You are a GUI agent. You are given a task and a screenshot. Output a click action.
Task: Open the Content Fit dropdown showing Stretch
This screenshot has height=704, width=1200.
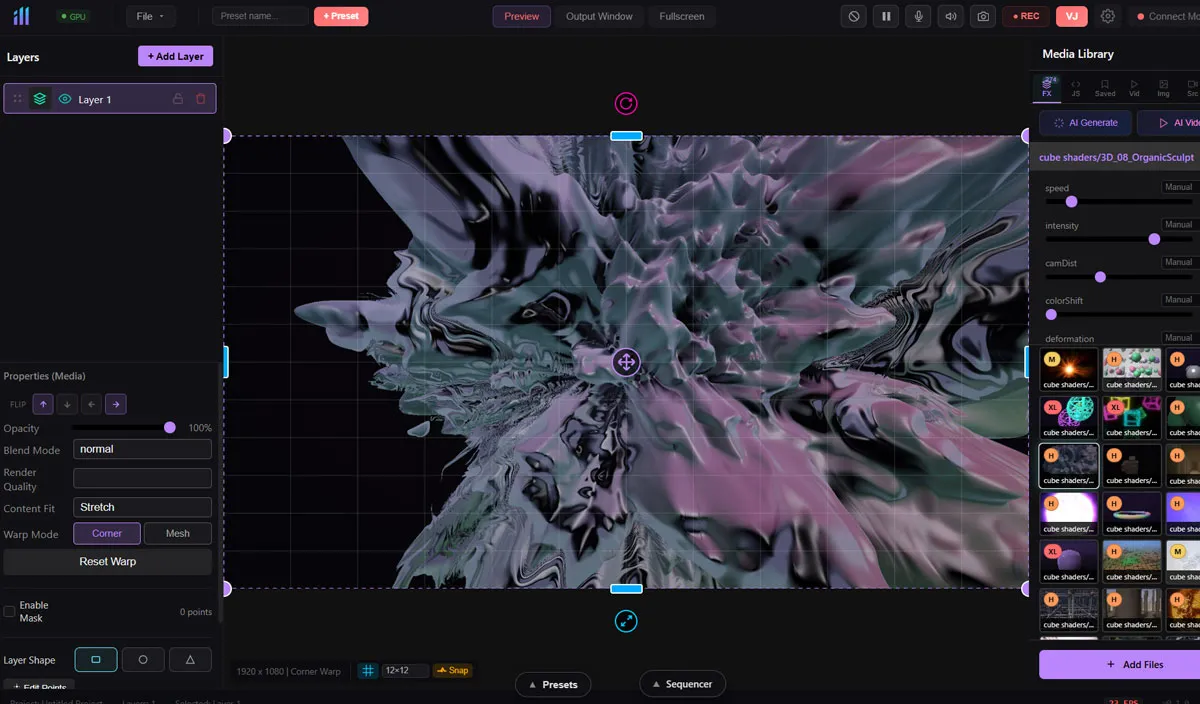(142, 507)
